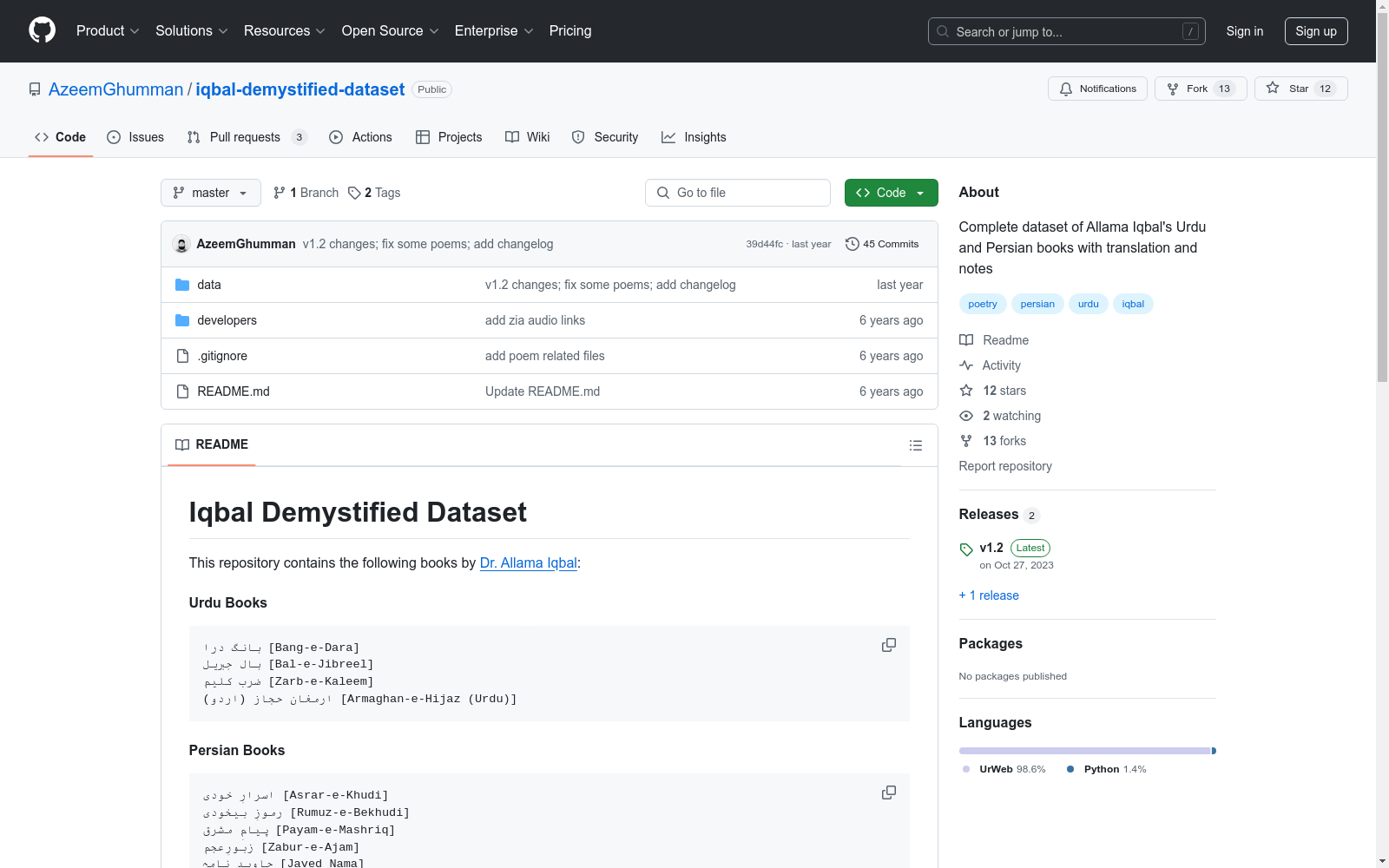Click the v1.2 release tag icon
This screenshot has width=1389, height=868.
coord(966,549)
